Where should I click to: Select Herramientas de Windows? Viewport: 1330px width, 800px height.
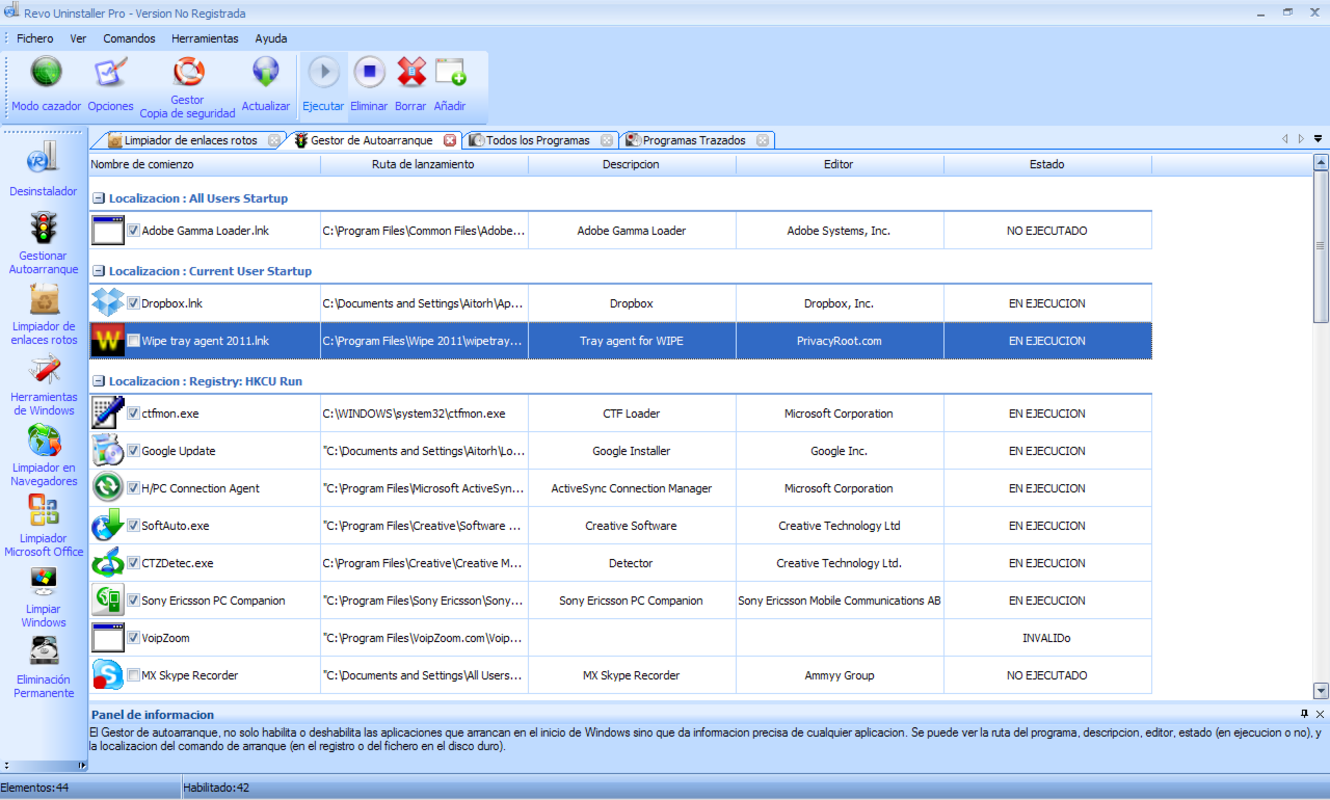click(x=43, y=378)
